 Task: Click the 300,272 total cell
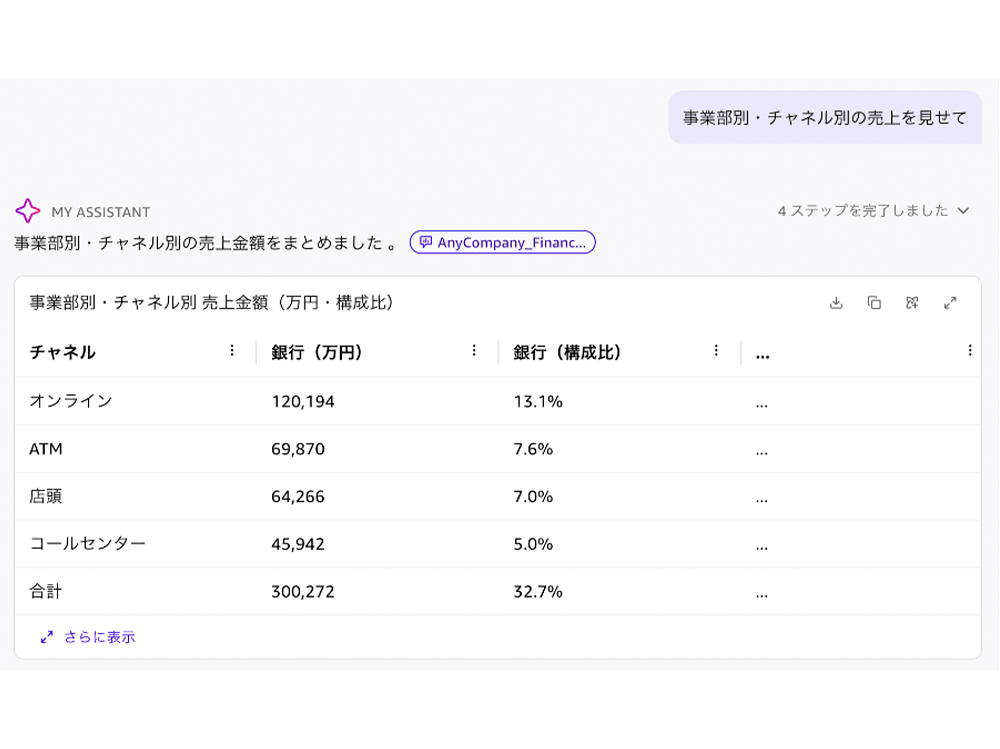[x=303, y=591]
